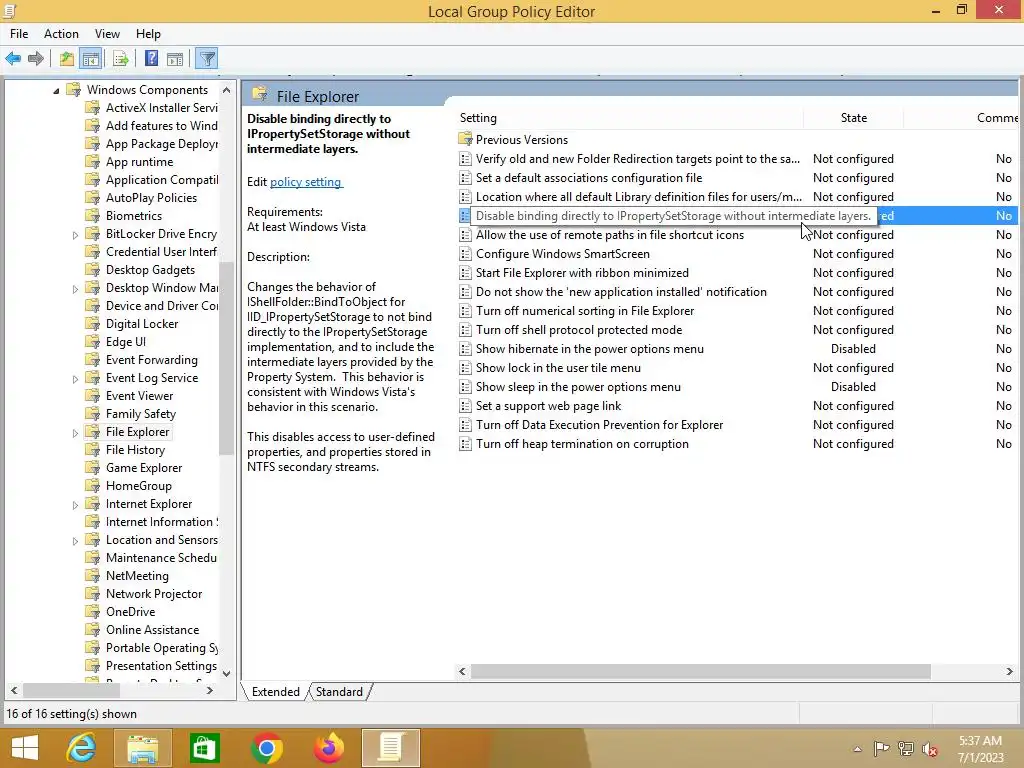1024x768 pixels.
Task: Click the muted volume tray icon
Action: (929, 749)
